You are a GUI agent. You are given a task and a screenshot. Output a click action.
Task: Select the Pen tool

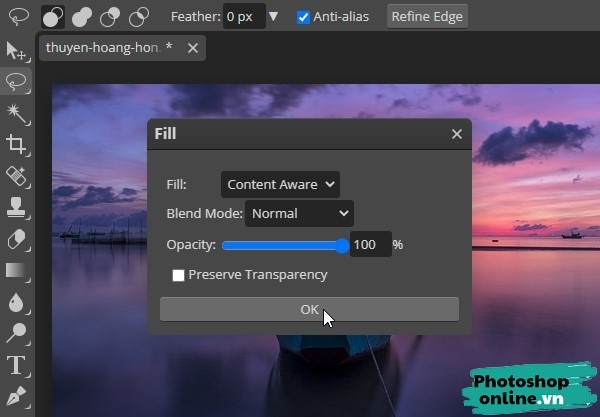point(16,395)
